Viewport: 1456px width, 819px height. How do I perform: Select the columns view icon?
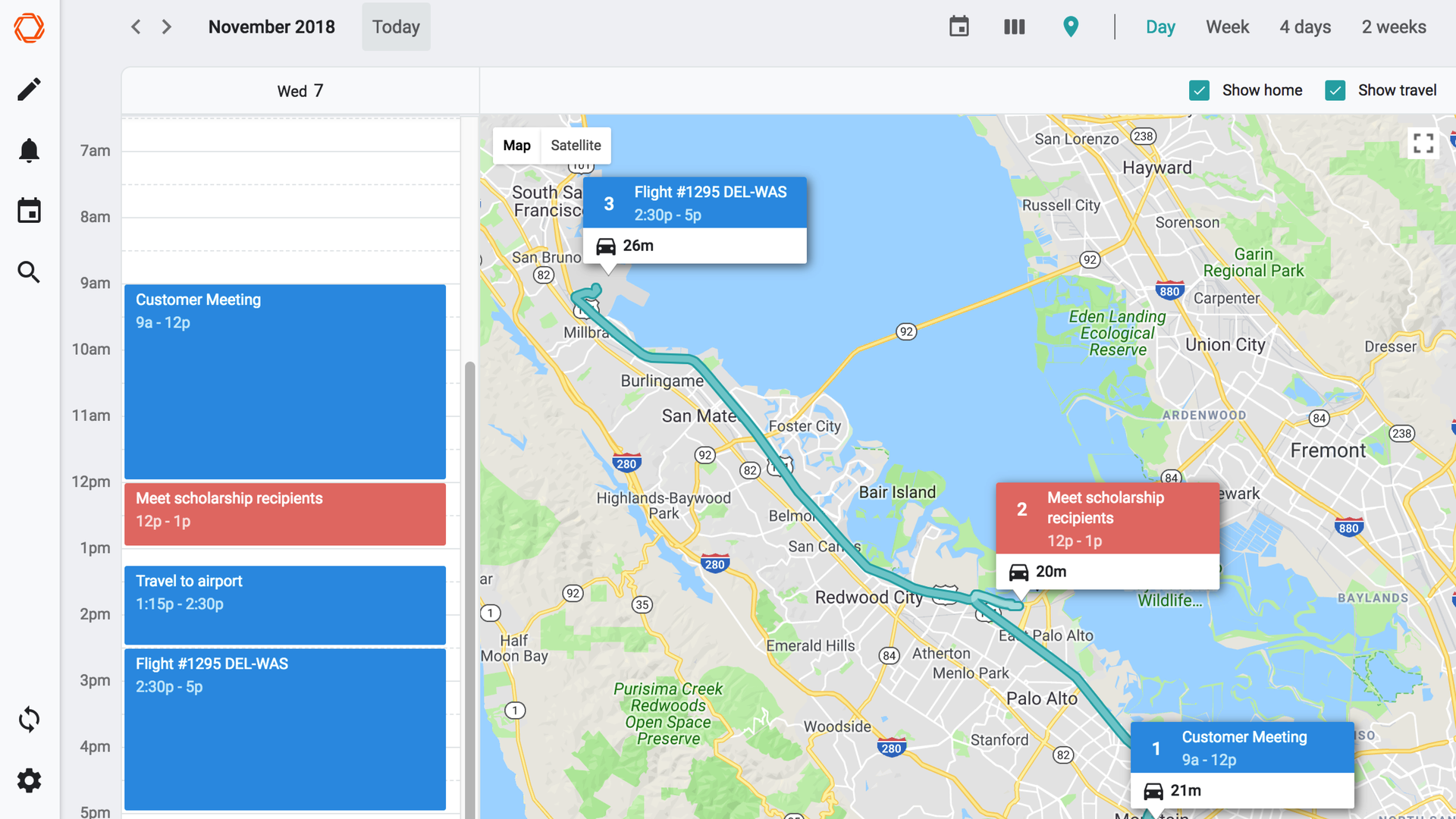(1014, 27)
